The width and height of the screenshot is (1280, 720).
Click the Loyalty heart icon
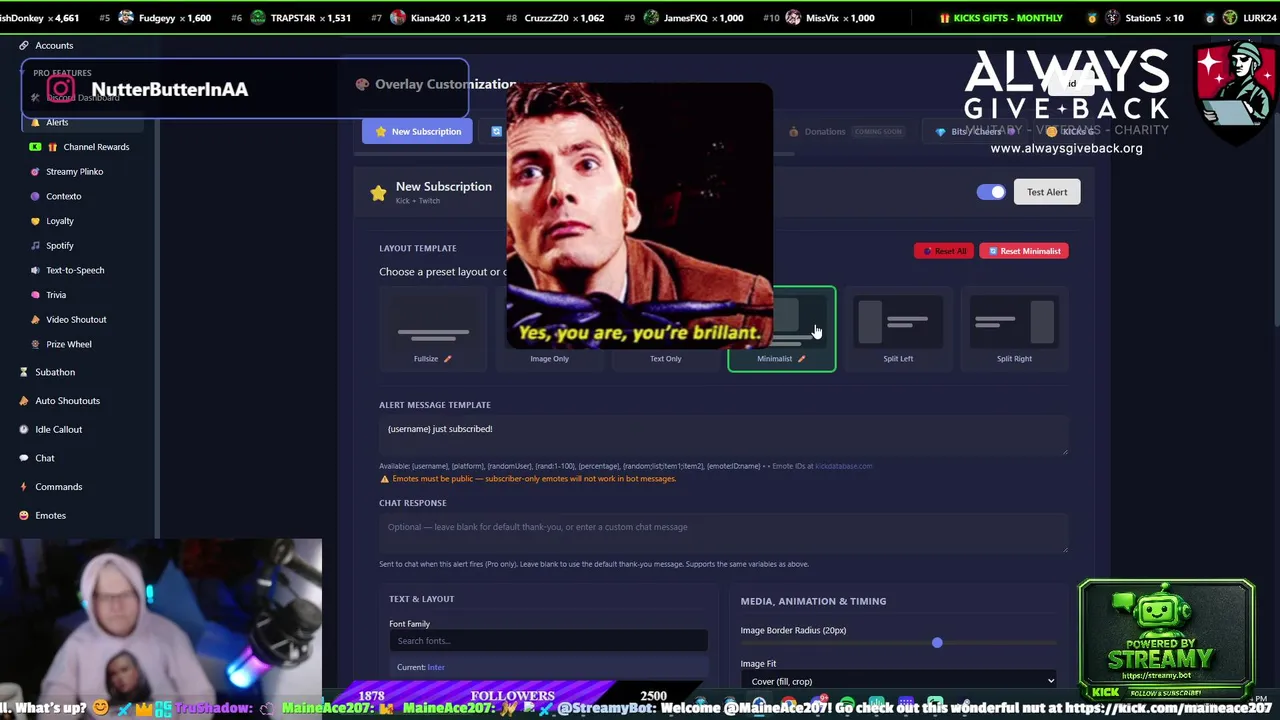35,221
